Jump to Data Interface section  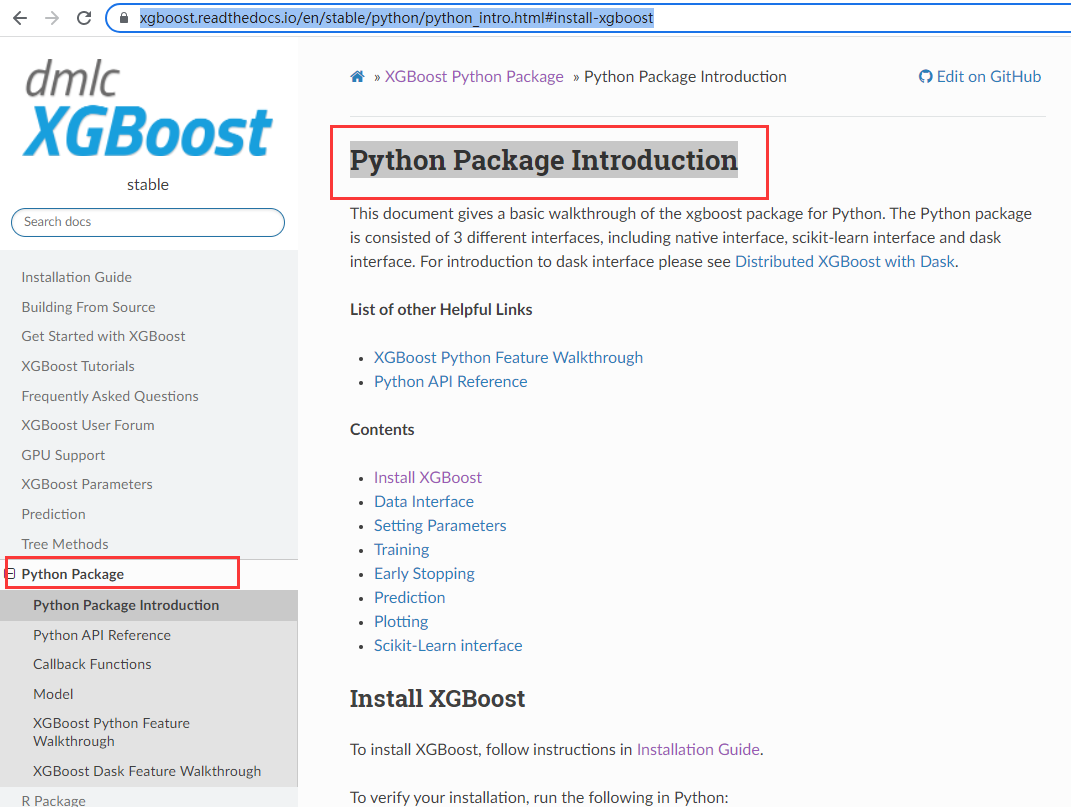tap(423, 502)
